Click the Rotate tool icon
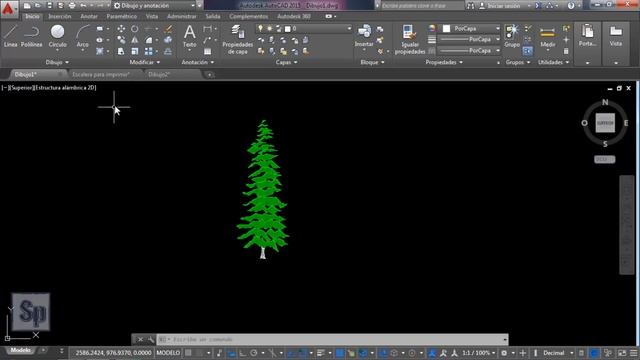This screenshot has height=360, width=640. (135, 29)
